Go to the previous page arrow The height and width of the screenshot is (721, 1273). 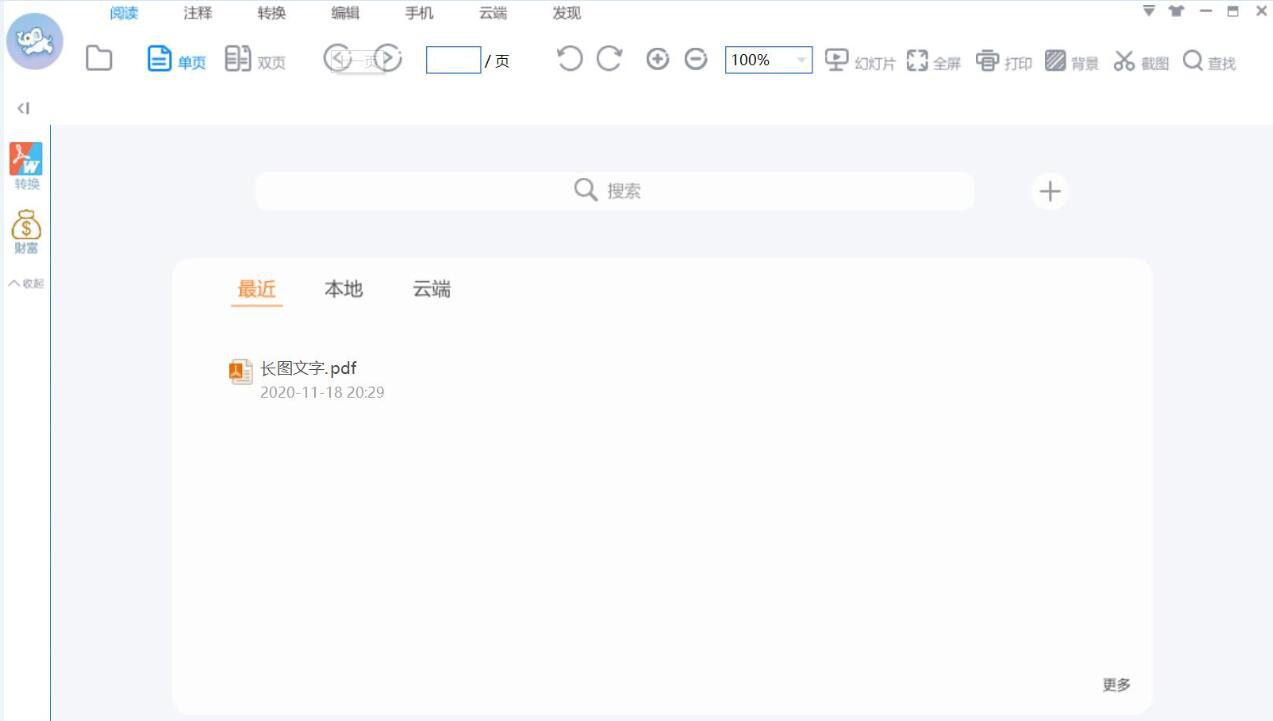(337, 59)
